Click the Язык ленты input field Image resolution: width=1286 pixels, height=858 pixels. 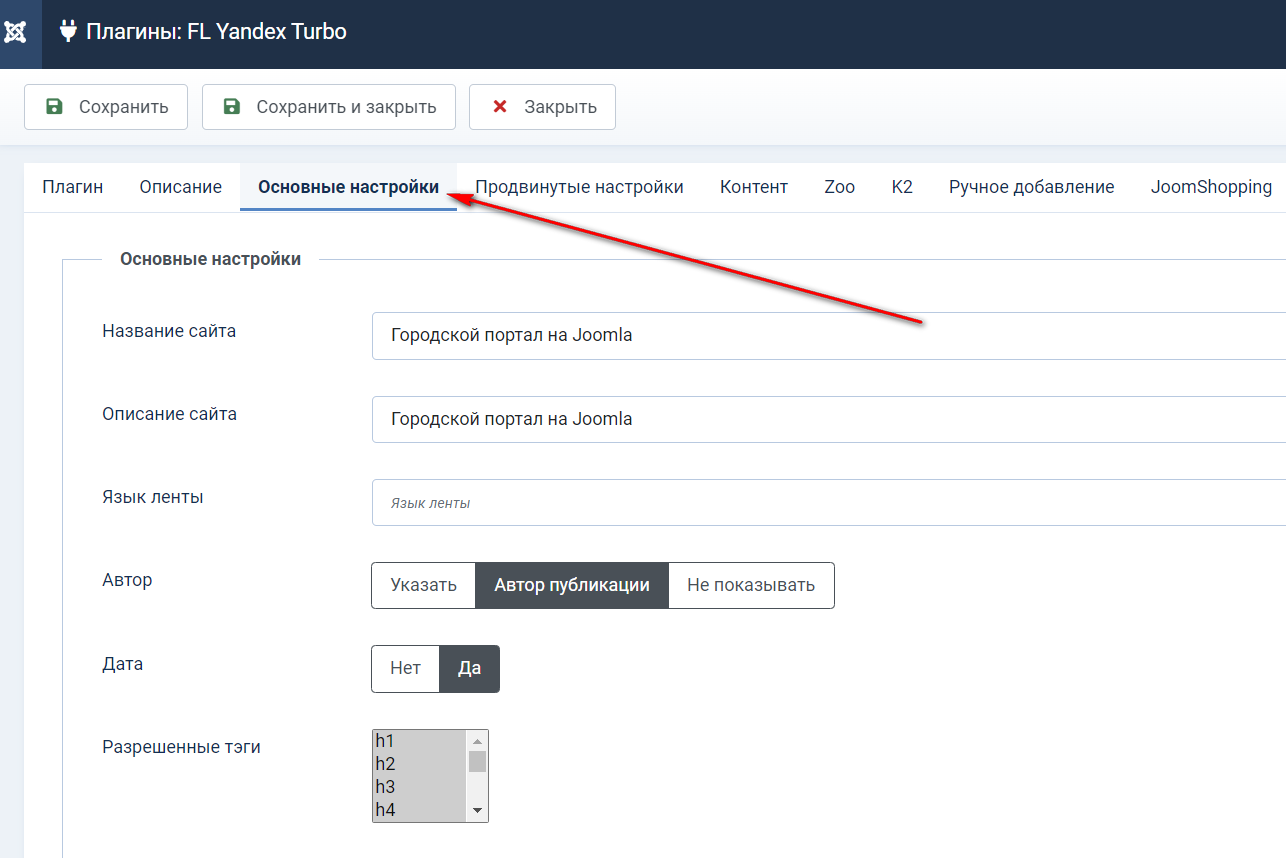point(828,503)
